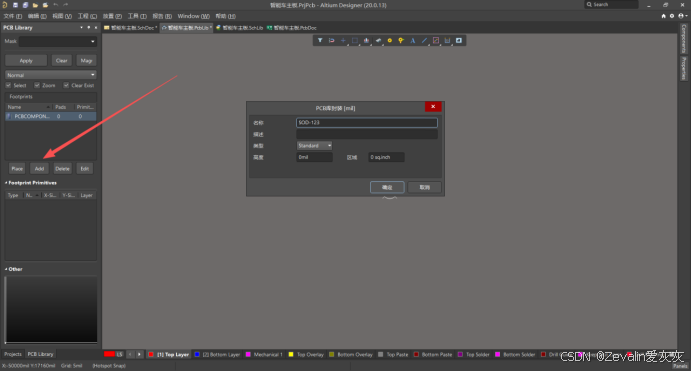Click the open folder icon
This screenshot has width=692, height=371.
[x=35, y=5]
